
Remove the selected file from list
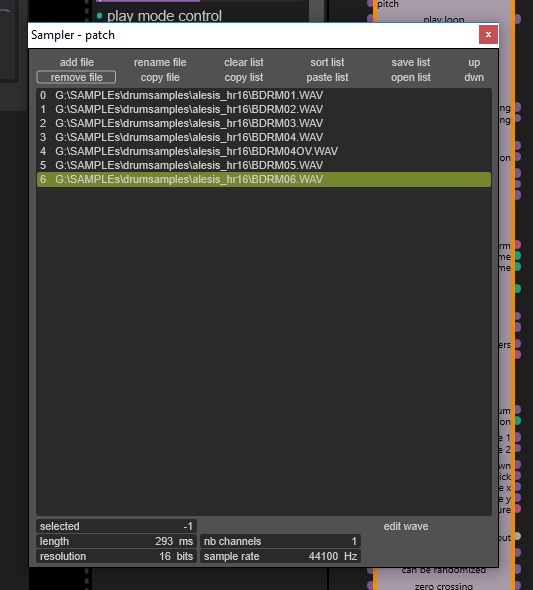pyautogui.click(x=76, y=77)
